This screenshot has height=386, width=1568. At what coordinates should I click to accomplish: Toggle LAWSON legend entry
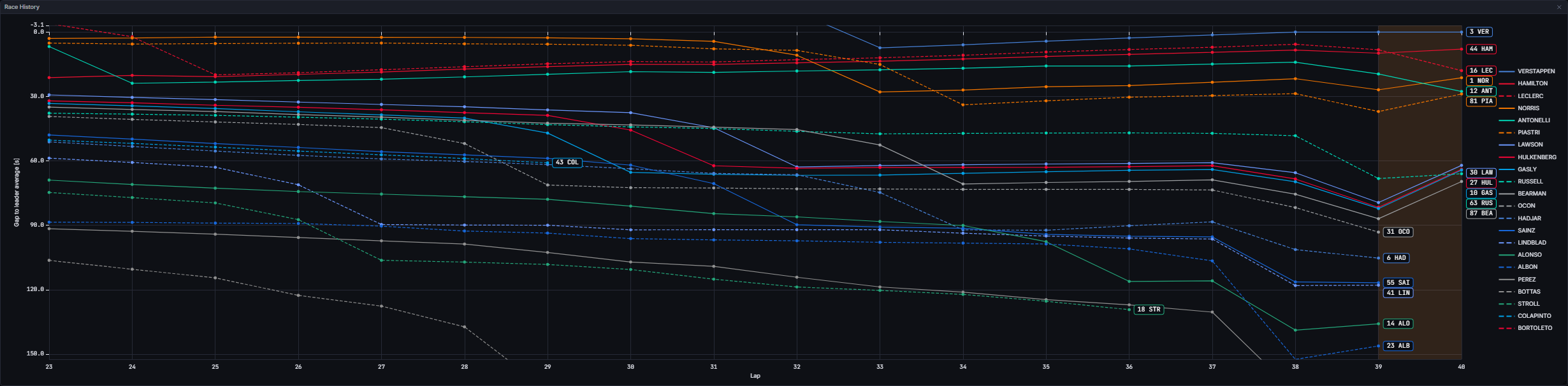coord(1521,145)
